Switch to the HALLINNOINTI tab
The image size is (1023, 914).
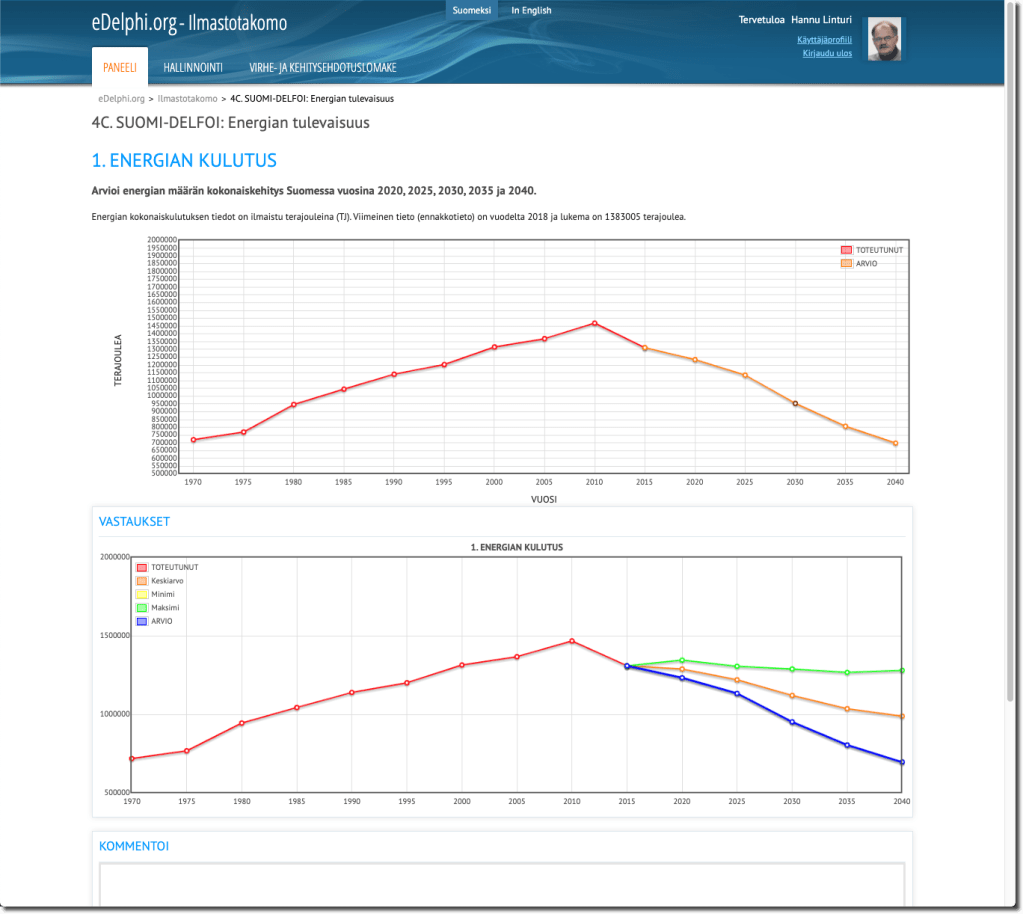pyautogui.click(x=192, y=67)
